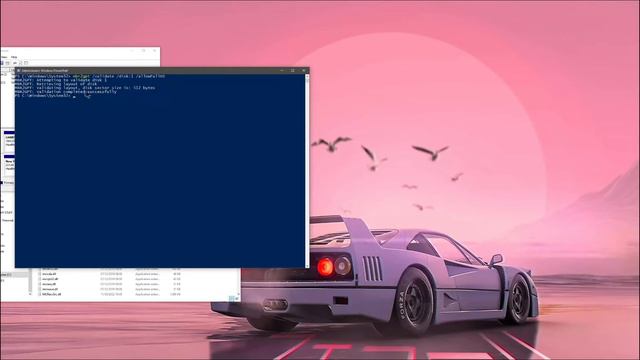Minimize the Disk Management window behind PowerShell
This screenshot has width=640, height=360.
tap(132, 51)
